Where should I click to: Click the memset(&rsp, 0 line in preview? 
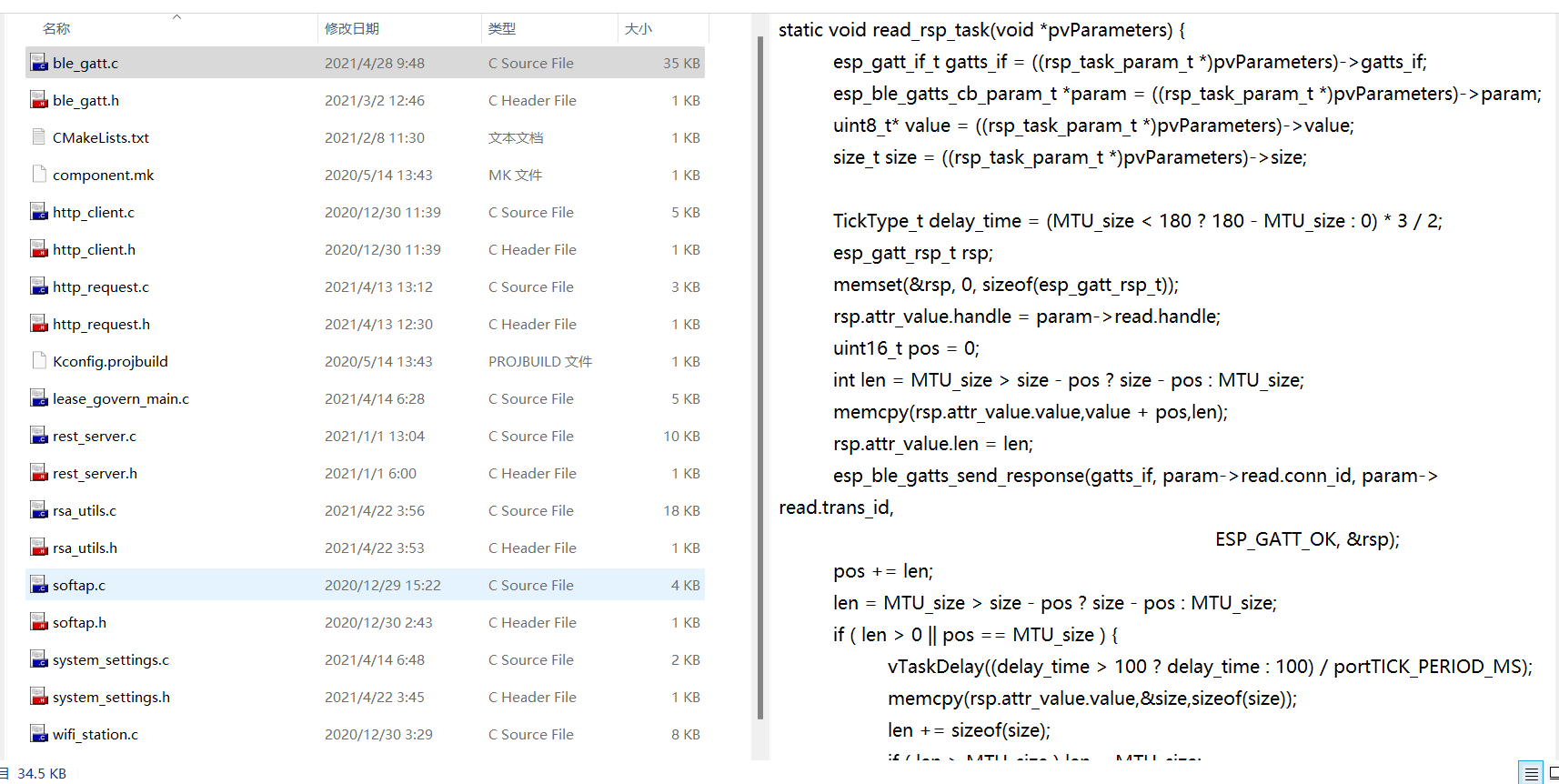tap(1006, 285)
